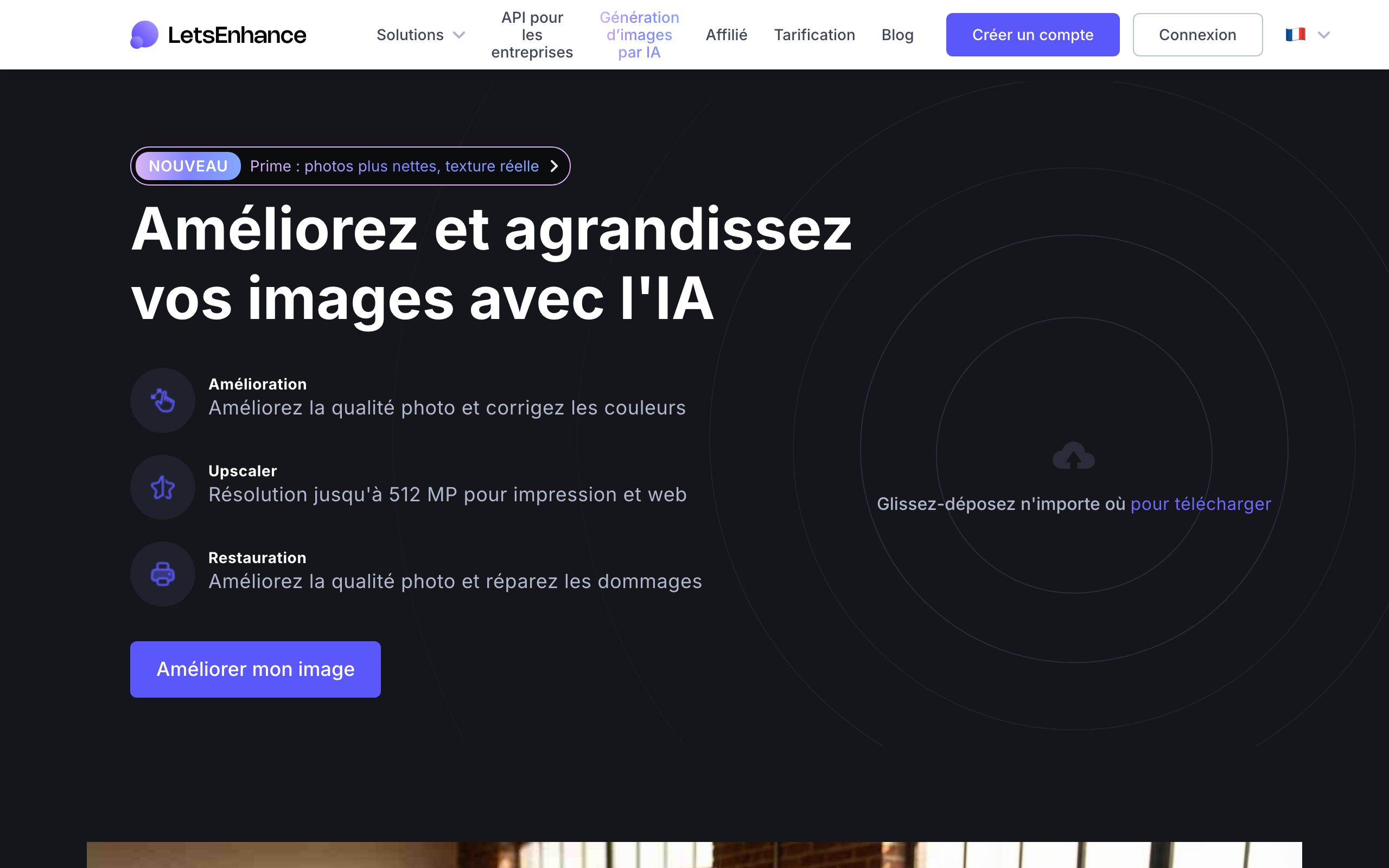The height and width of the screenshot is (868, 1389).
Task: Click the 'Glissez-déposez n'importe où' text
Action: click(x=1001, y=504)
